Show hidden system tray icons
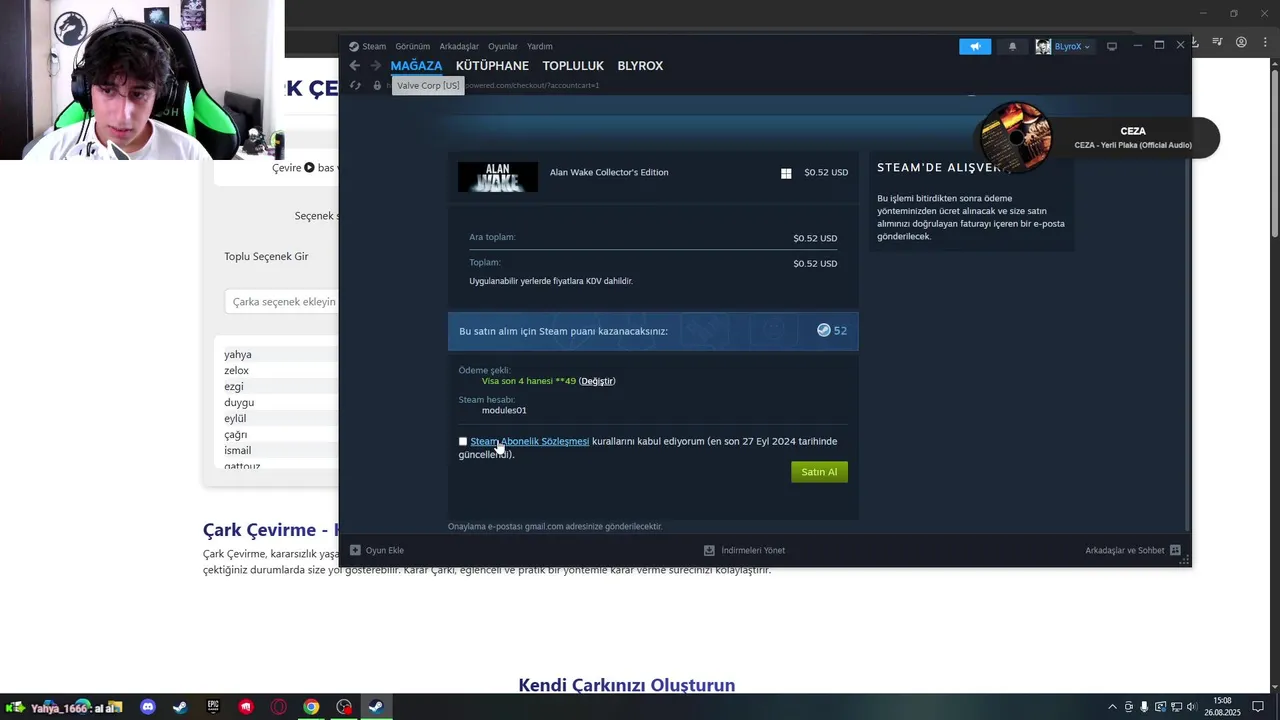 tap(1114, 707)
